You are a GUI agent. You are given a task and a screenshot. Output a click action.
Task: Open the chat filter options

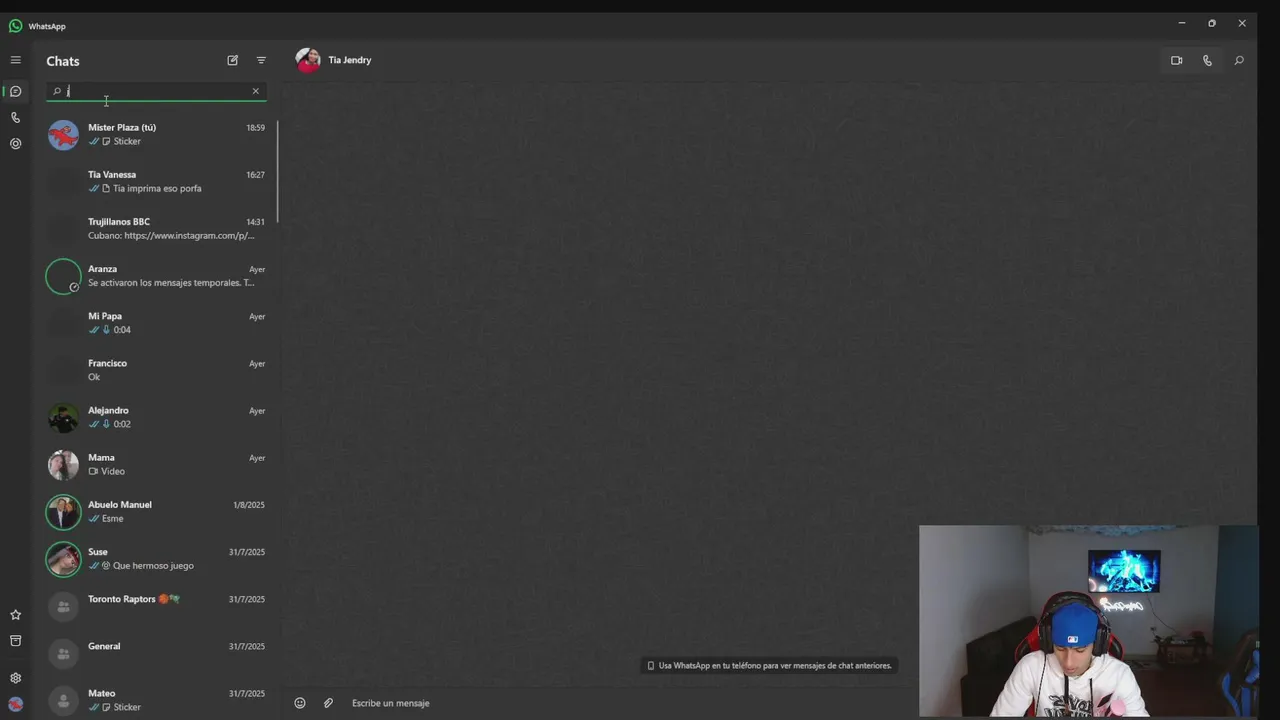click(x=261, y=60)
